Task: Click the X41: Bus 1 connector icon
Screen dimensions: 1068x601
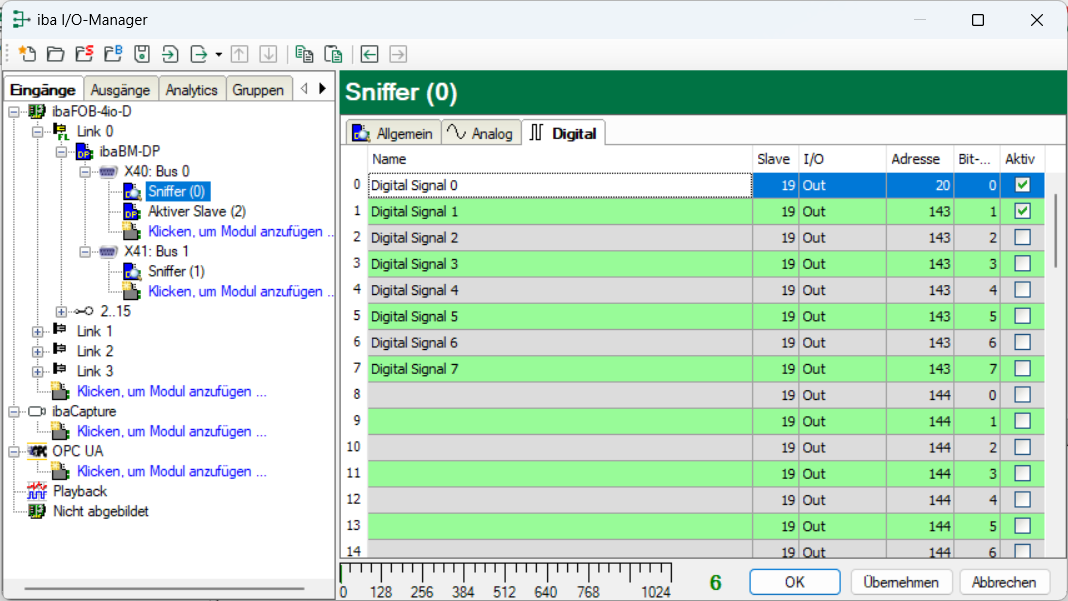Action: [108, 251]
